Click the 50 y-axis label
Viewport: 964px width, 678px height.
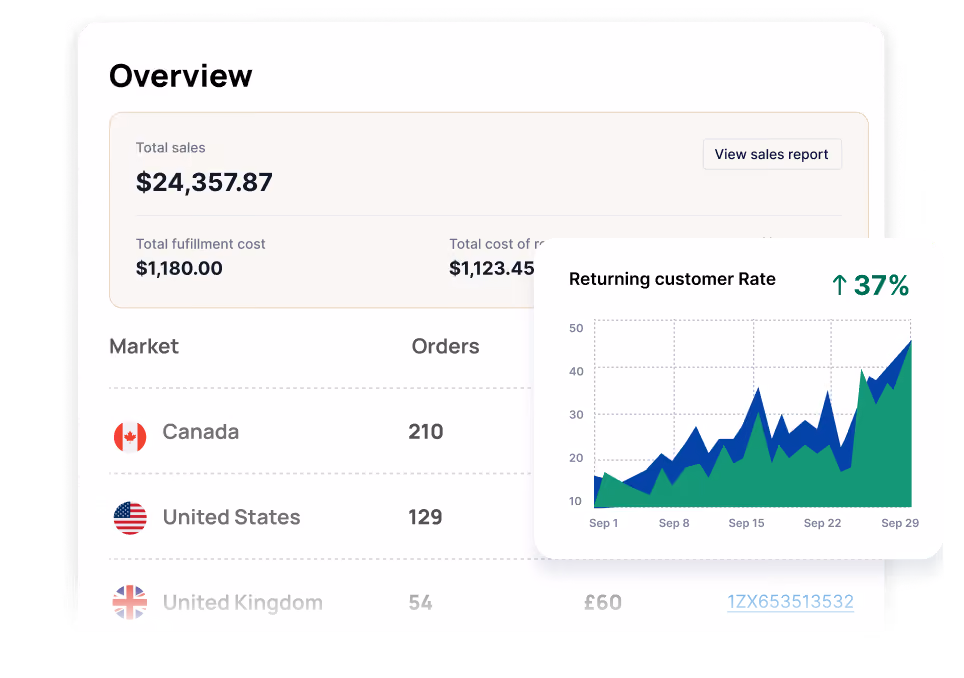[x=576, y=328]
